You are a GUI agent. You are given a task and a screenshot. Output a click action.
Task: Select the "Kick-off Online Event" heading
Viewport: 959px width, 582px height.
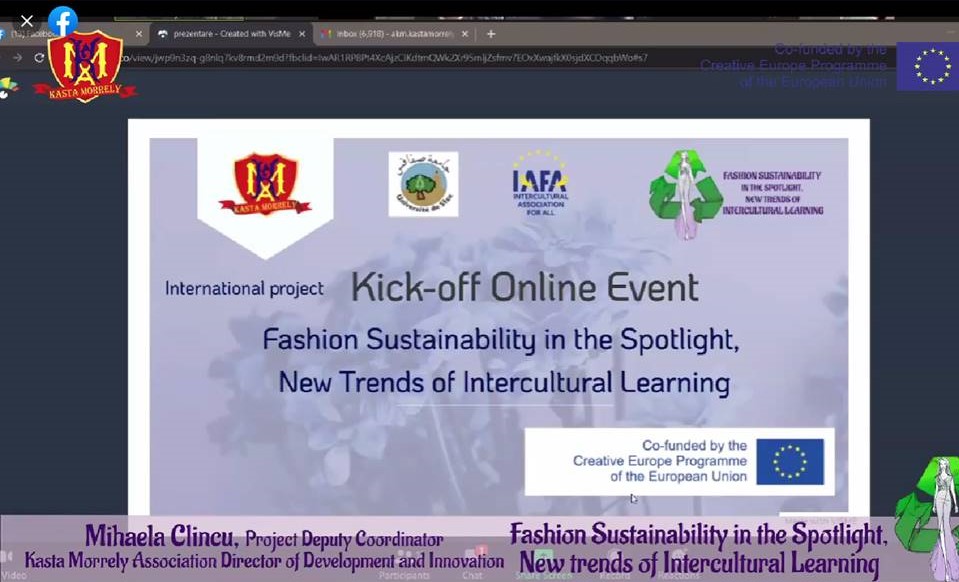(525, 287)
